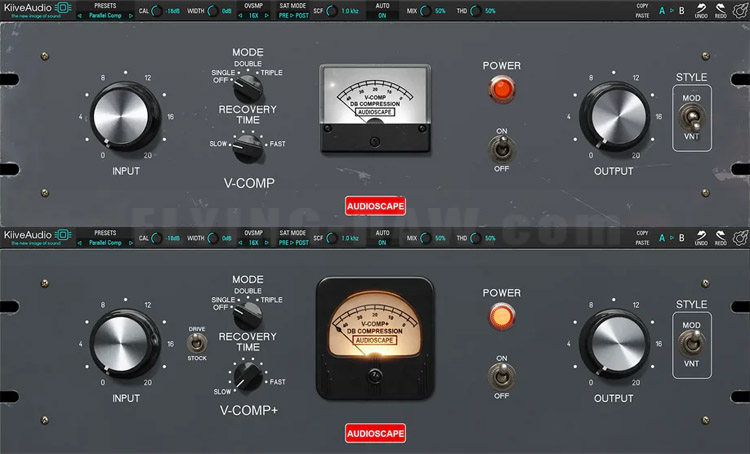Select state B in the V-COMP+ toolbar
Viewport: 750px width, 454px height.
click(x=682, y=238)
